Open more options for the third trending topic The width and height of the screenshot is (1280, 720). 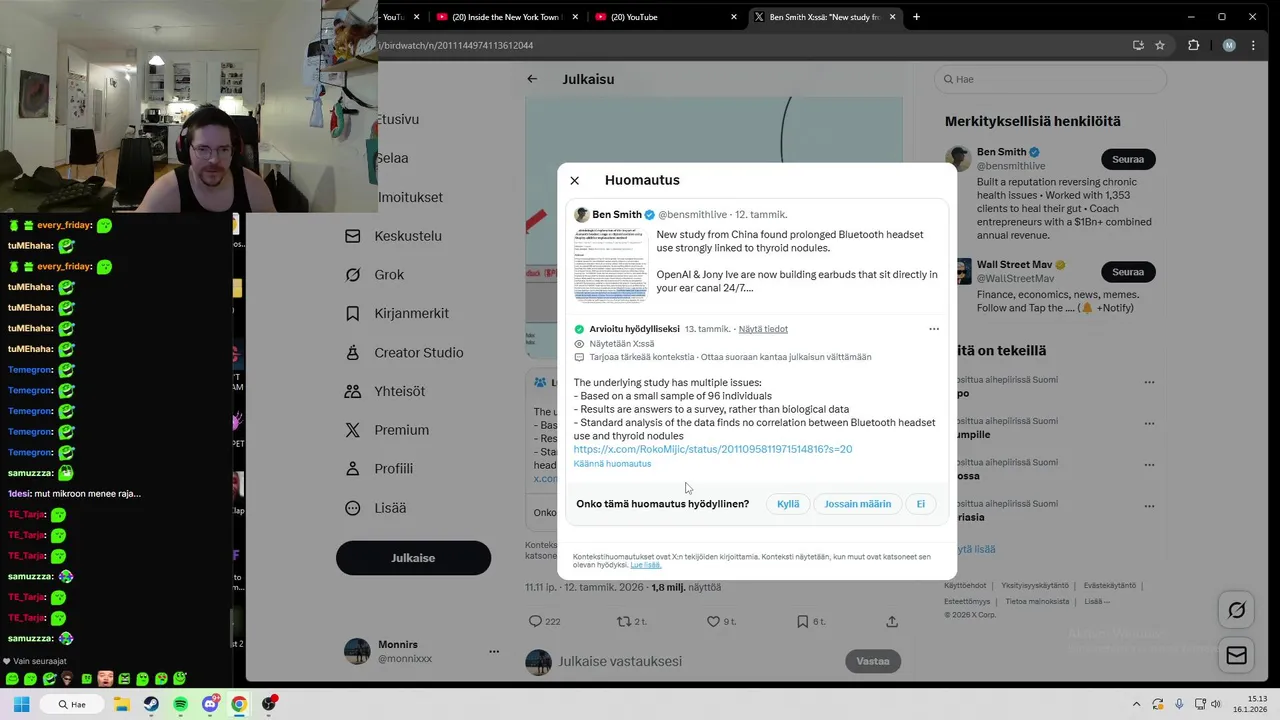pos(1149,465)
